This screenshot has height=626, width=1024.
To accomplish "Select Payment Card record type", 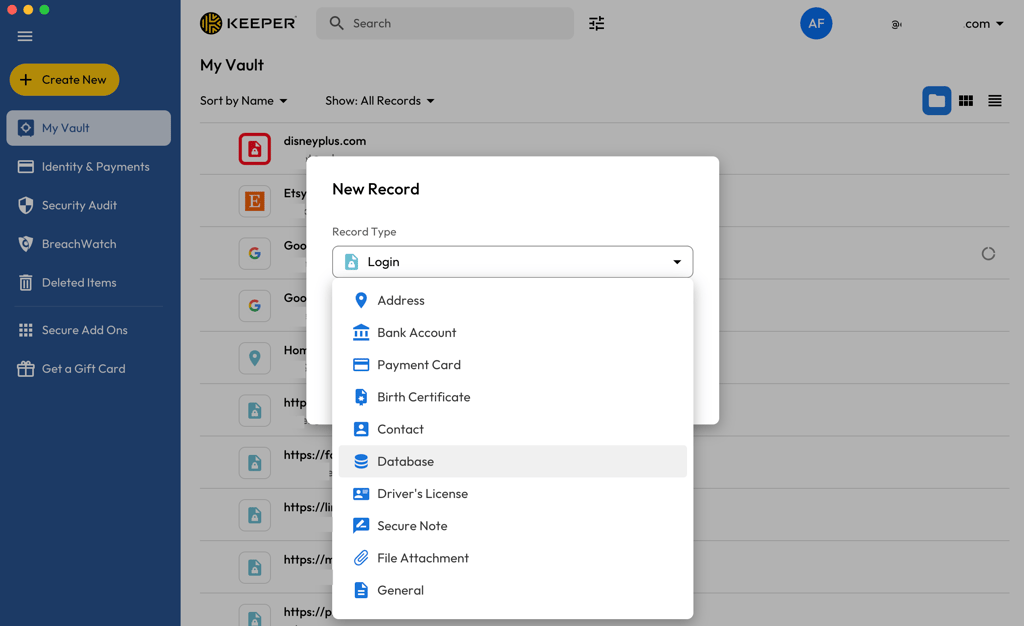I will 512,364.
